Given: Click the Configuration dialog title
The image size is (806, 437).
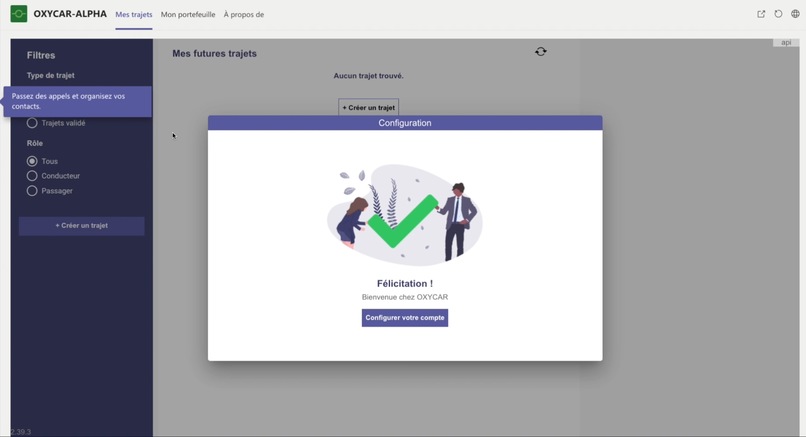Looking at the screenshot, I should pos(405,123).
